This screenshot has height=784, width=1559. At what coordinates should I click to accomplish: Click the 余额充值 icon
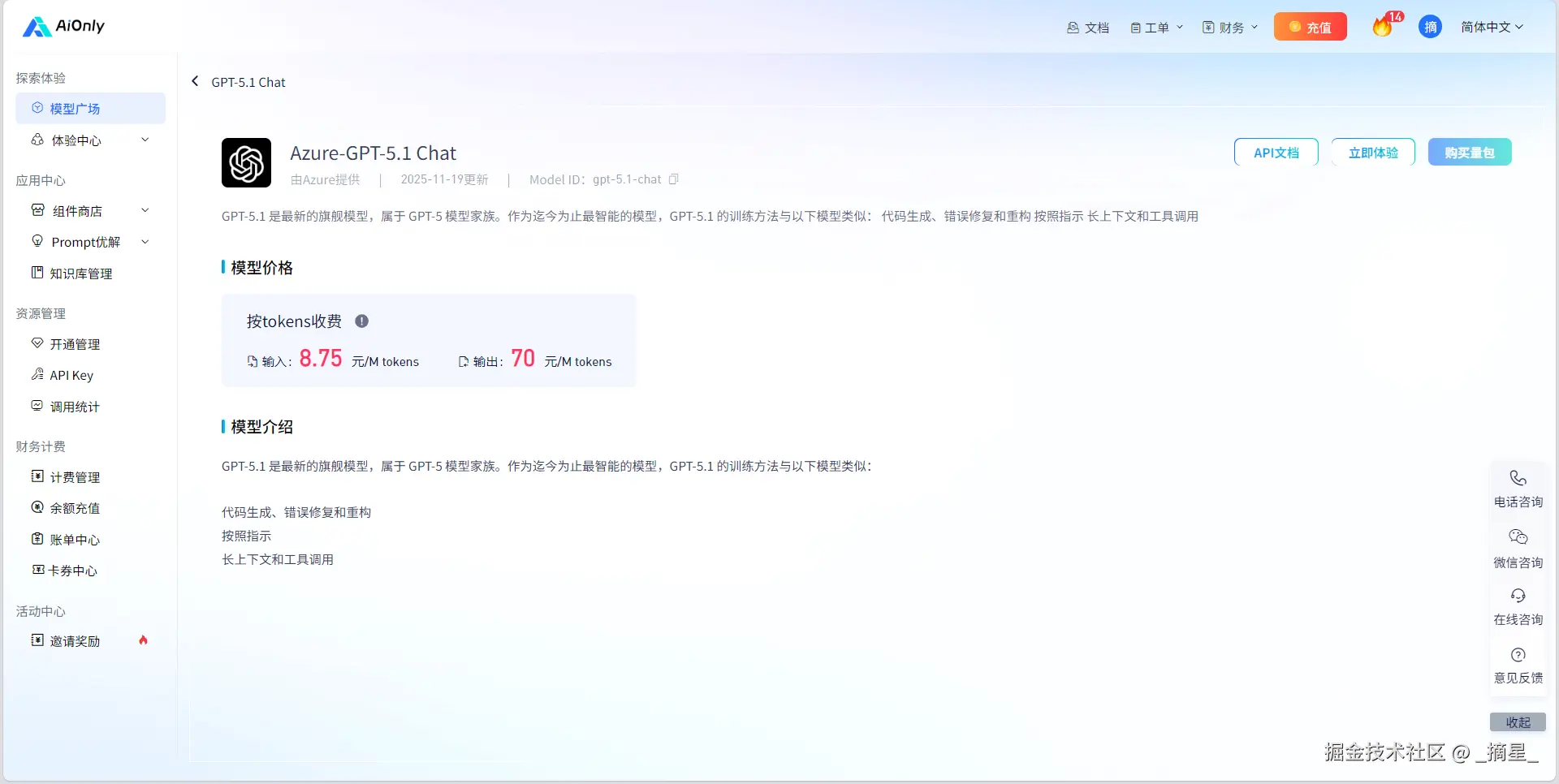pos(37,507)
